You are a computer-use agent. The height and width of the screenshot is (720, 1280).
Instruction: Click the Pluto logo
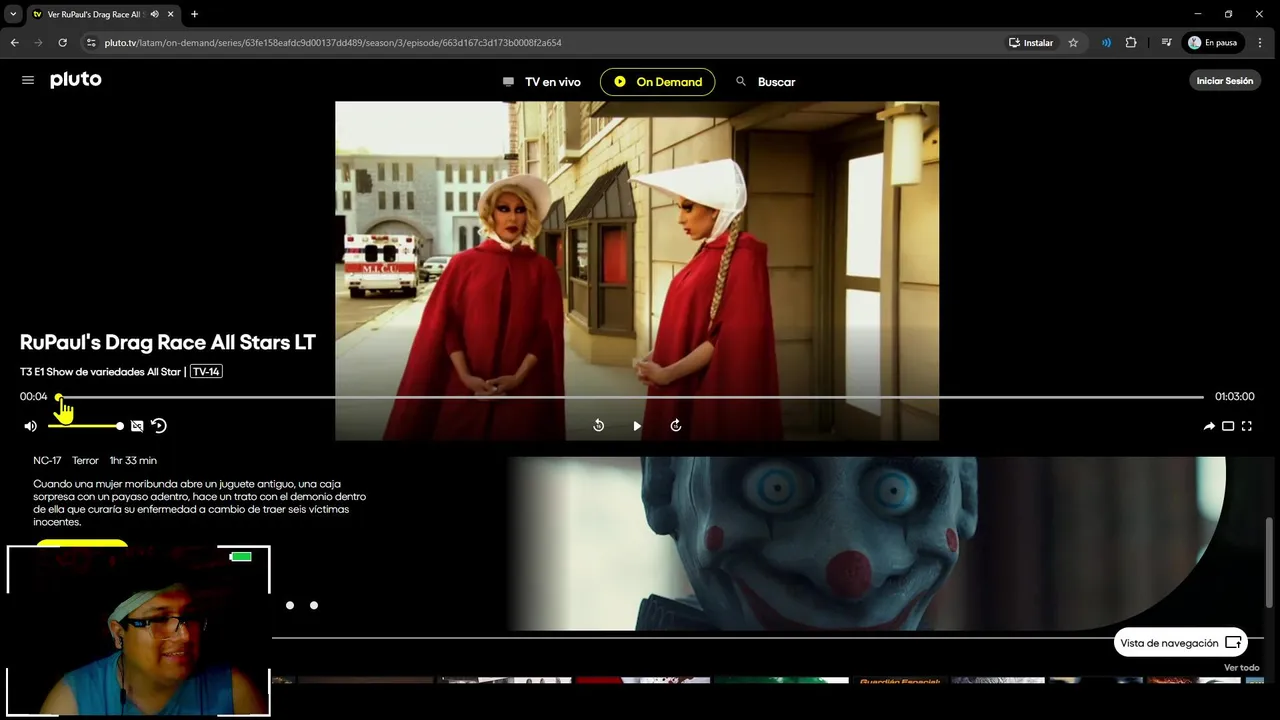(76, 80)
